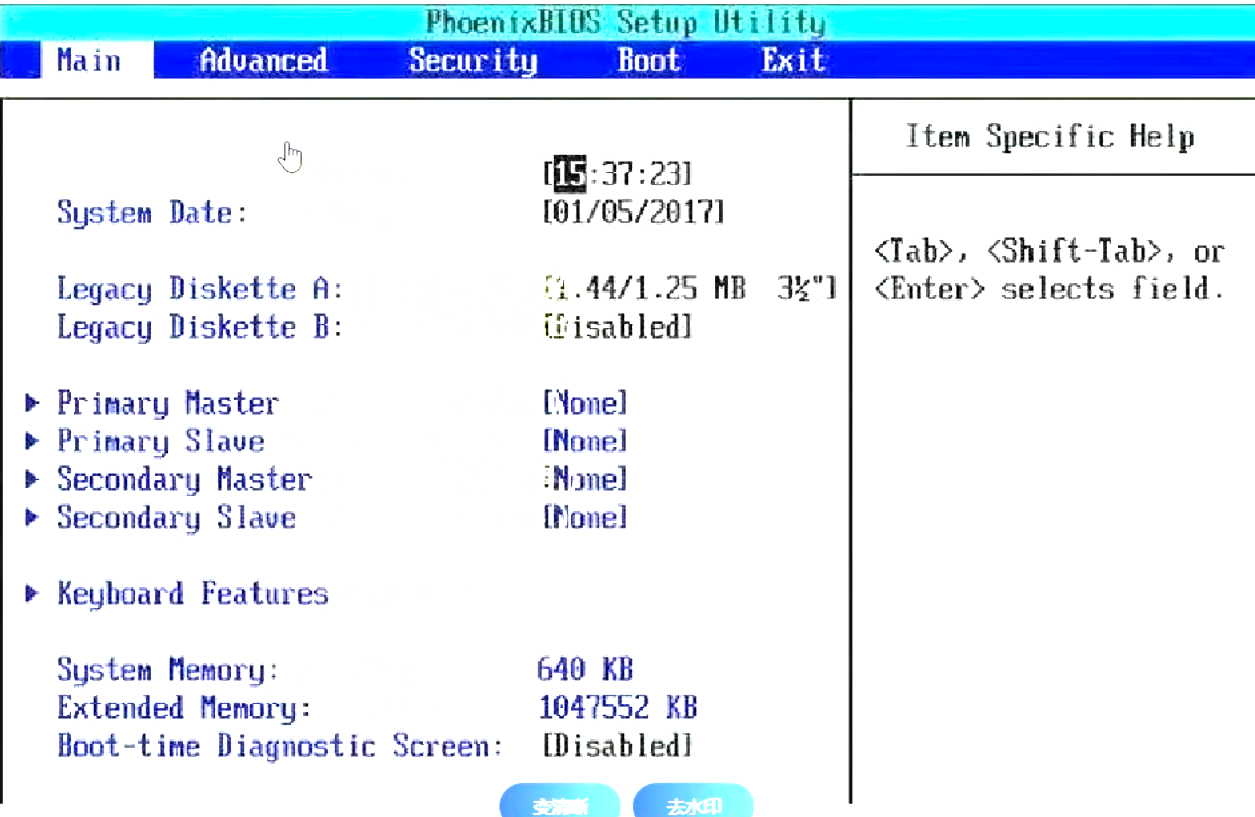Open the Keyboard Features submenu label

tap(192, 594)
